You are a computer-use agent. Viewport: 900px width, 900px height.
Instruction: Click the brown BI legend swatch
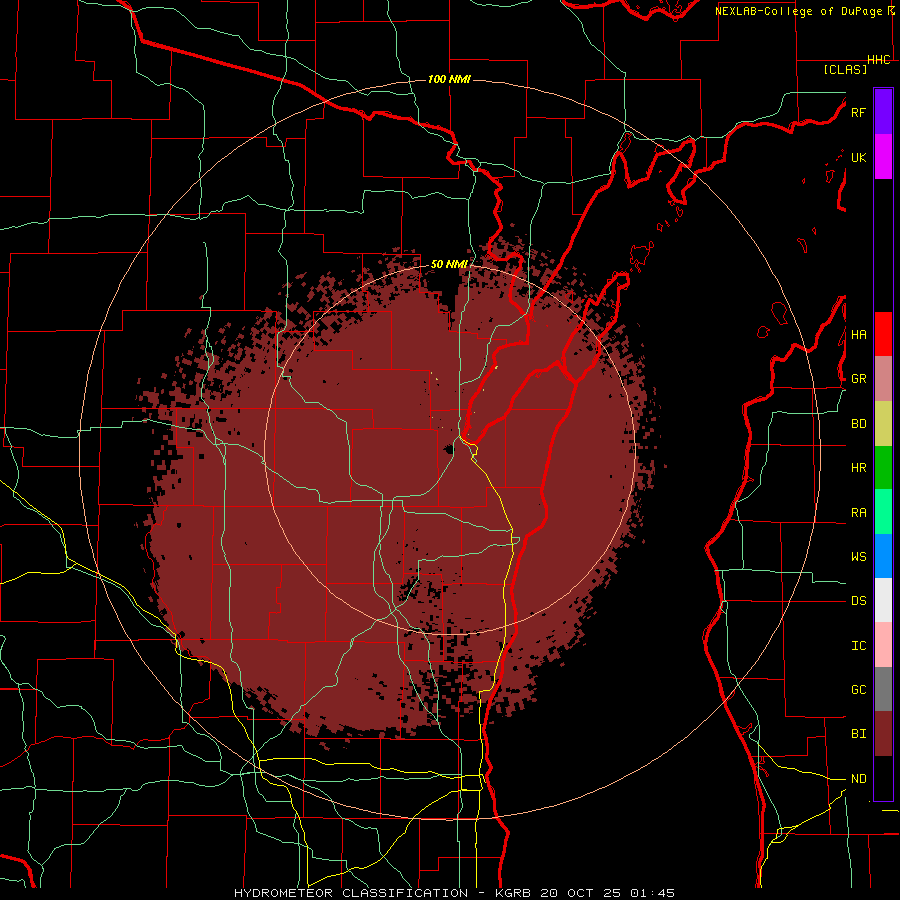click(883, 734)
